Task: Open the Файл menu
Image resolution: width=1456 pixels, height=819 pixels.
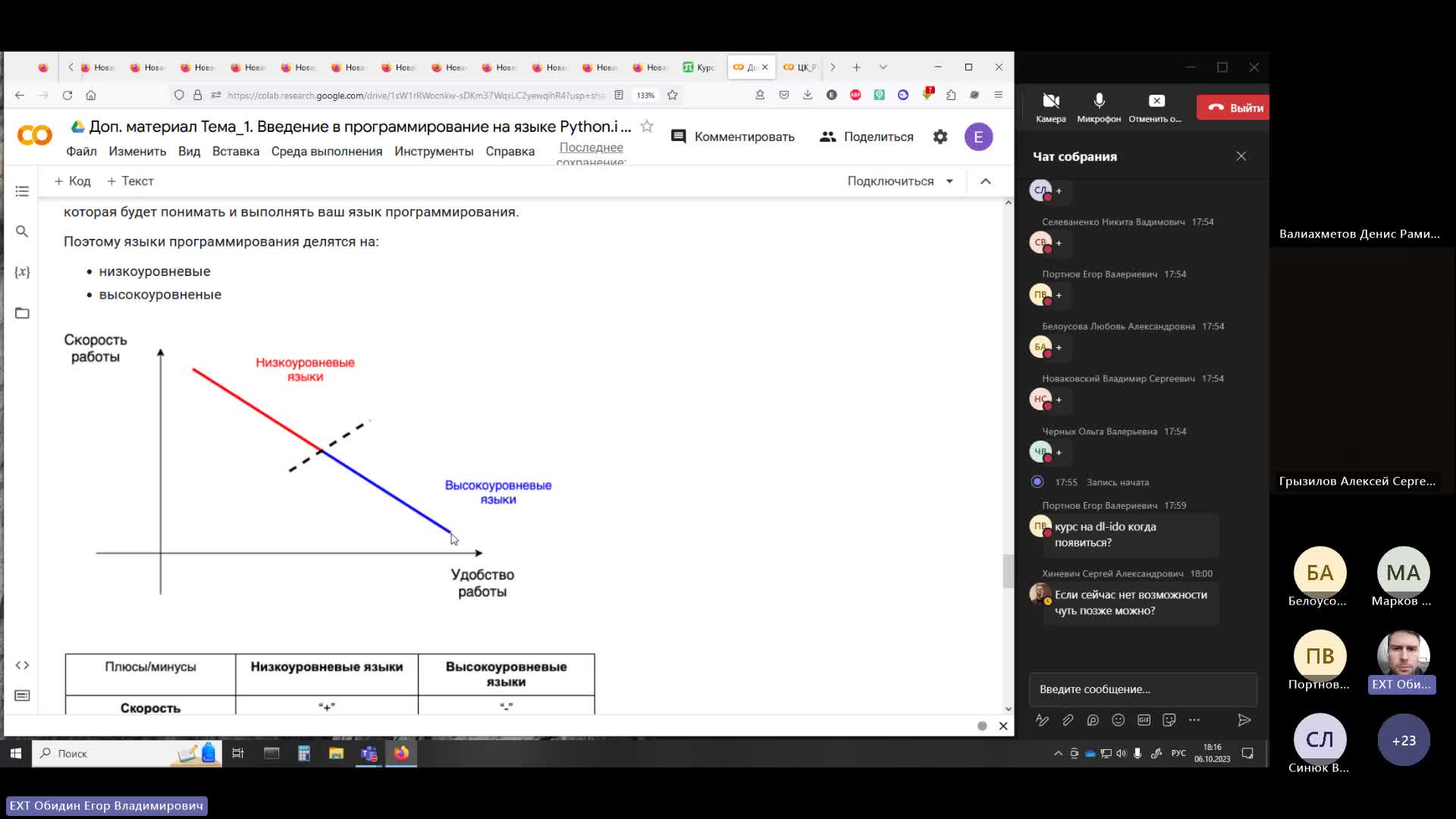Action: point(81,151)
